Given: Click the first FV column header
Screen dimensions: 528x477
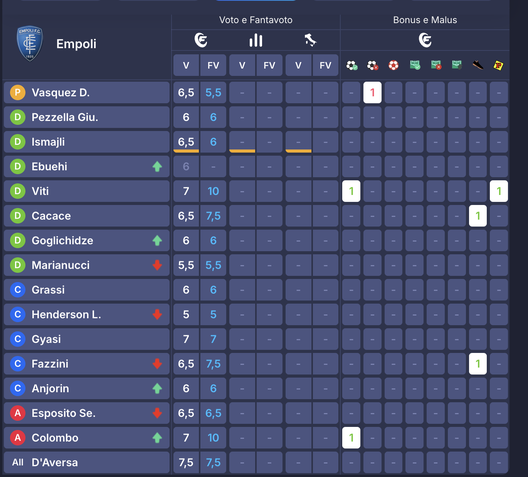Looking at the screenshot, I should [213, 65].
